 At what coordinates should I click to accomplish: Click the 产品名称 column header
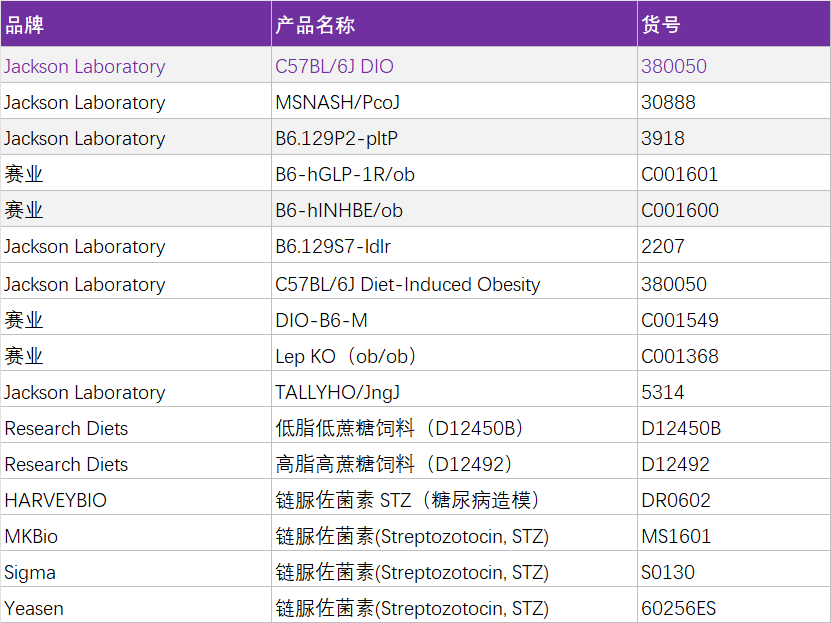454,24
